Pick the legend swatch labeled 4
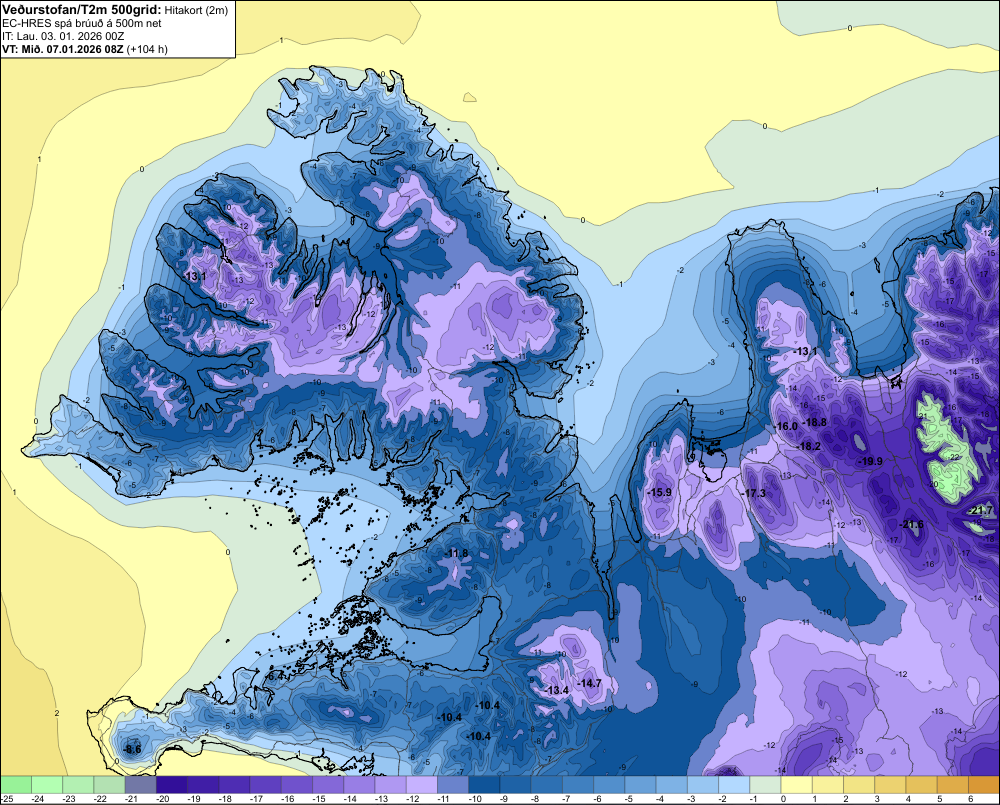The width and height of the screenshot is (1000, 805). pyautogui.click(x=922, y=784)
